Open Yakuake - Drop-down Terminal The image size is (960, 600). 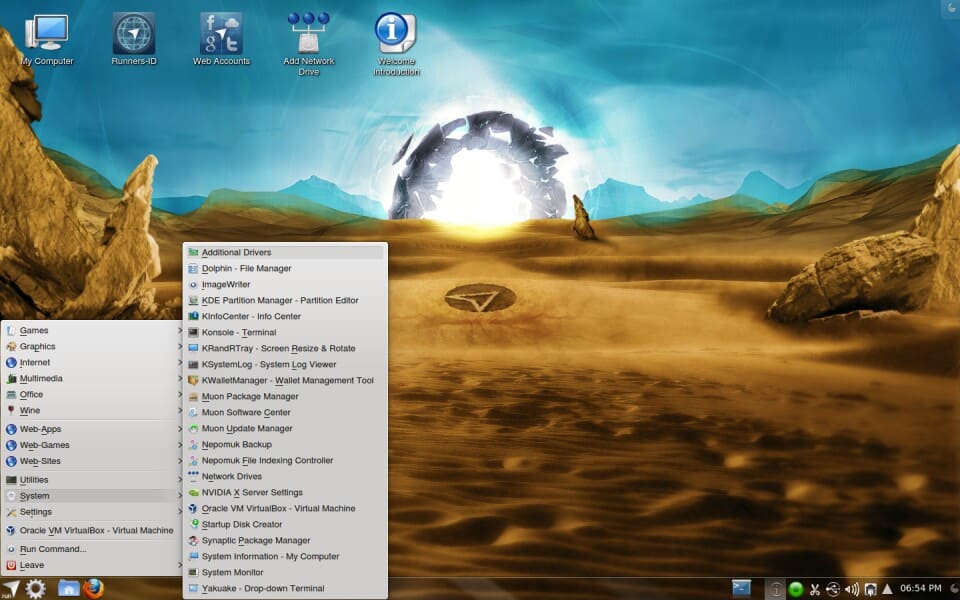[x=285, y=588]
